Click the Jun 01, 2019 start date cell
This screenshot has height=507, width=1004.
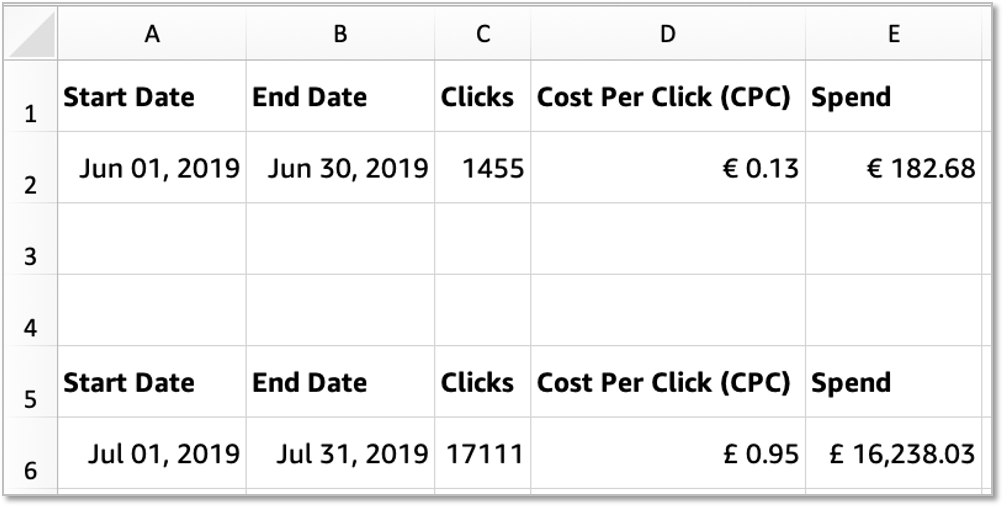tap(152, 168)
